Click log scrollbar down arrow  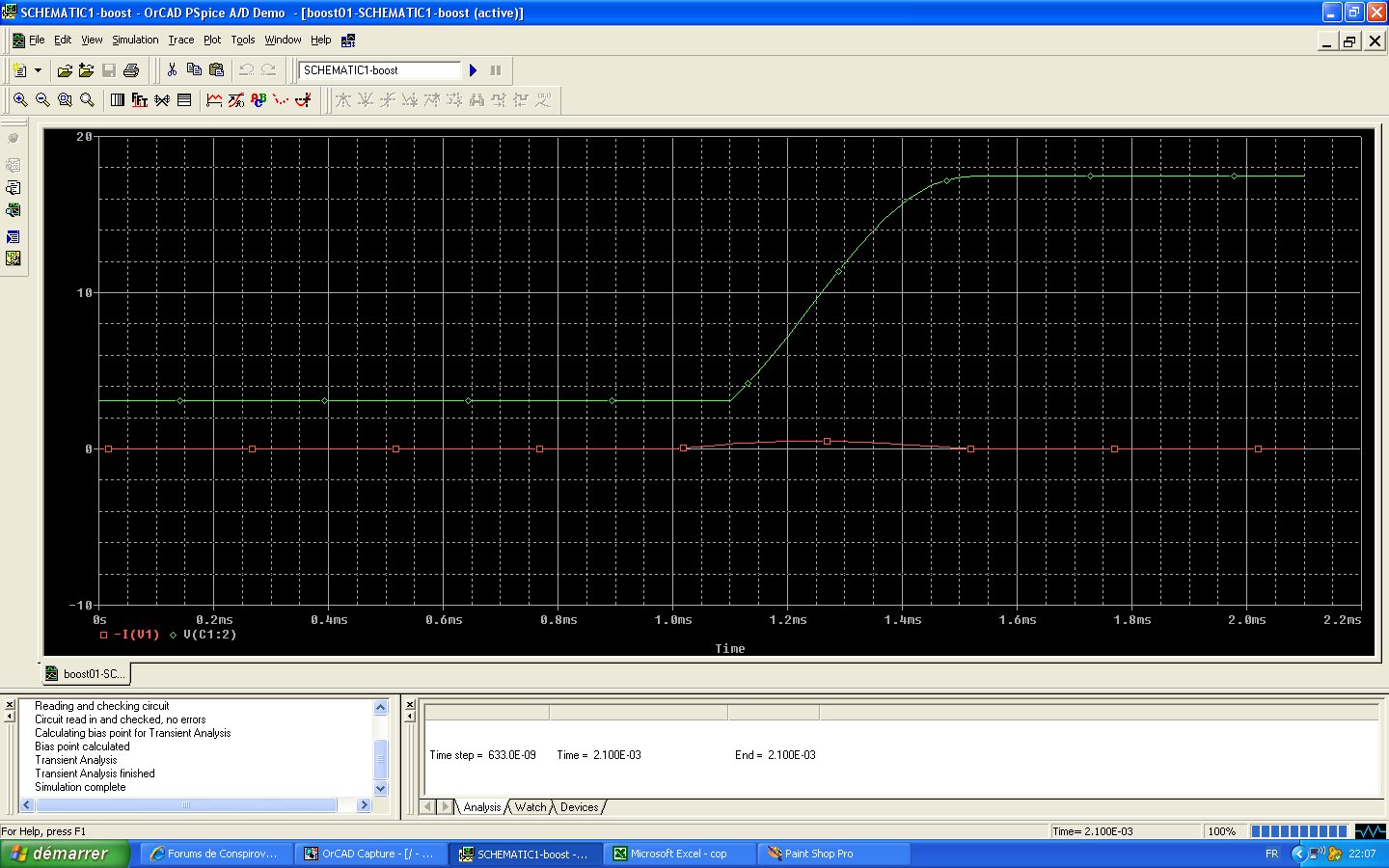380,789
